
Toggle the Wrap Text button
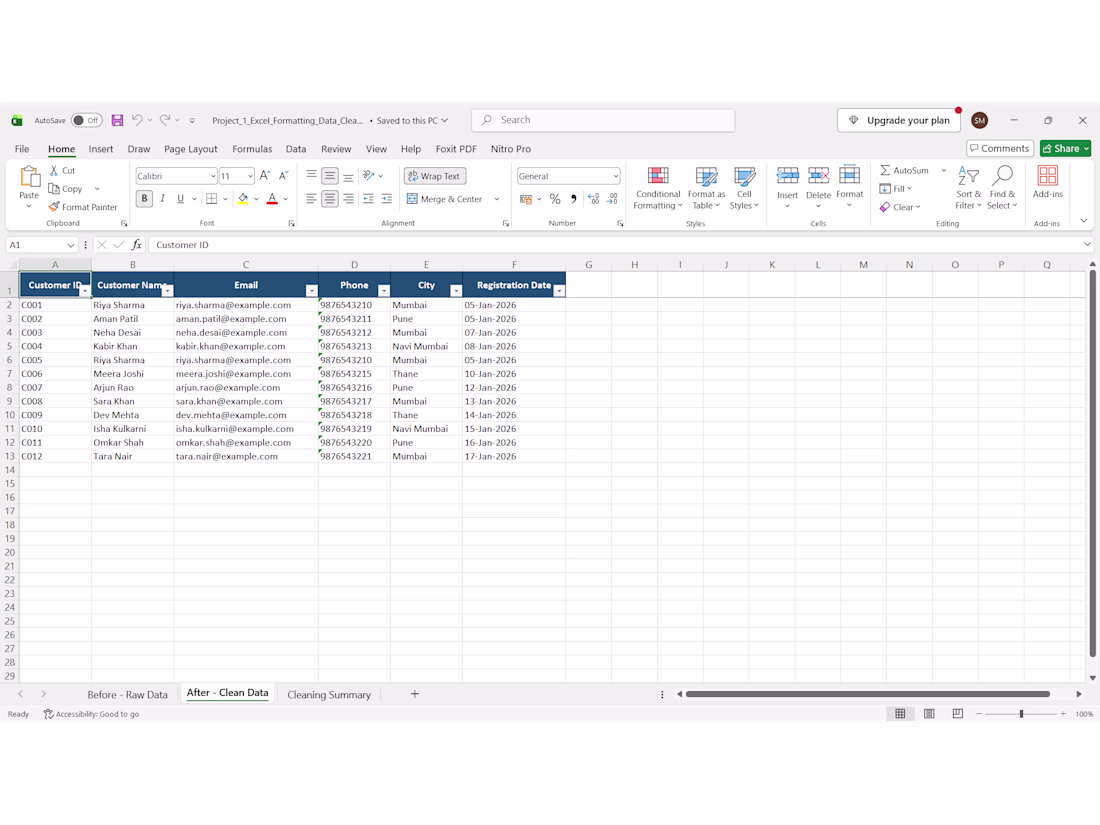(x=435, y=176)
